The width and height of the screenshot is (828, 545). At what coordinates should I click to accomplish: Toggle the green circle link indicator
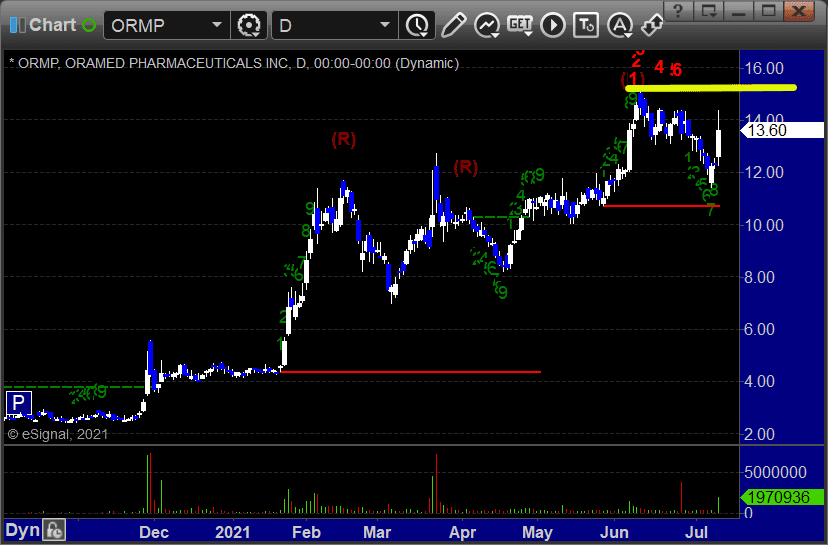pyautogui.click(x=89, y=25)
